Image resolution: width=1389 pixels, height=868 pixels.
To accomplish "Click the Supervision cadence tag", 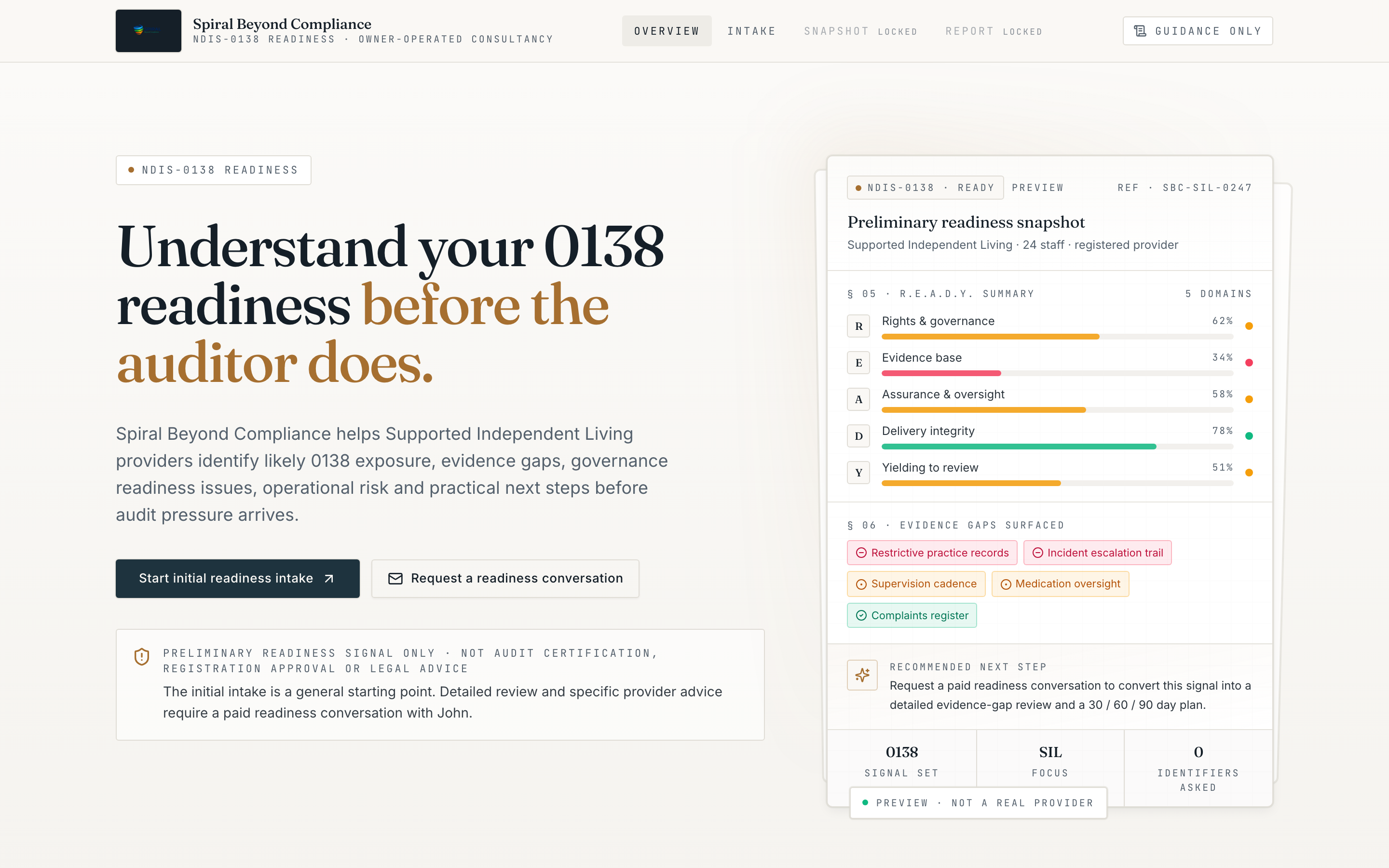I will (x=916, y=584).
